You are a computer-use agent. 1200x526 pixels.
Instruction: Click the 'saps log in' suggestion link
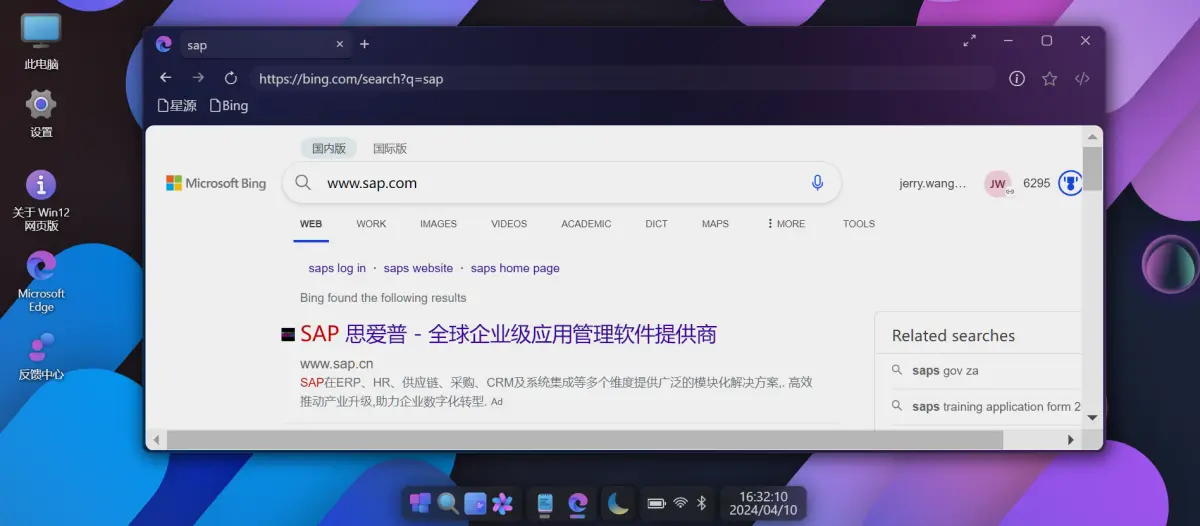pos(337,268)
